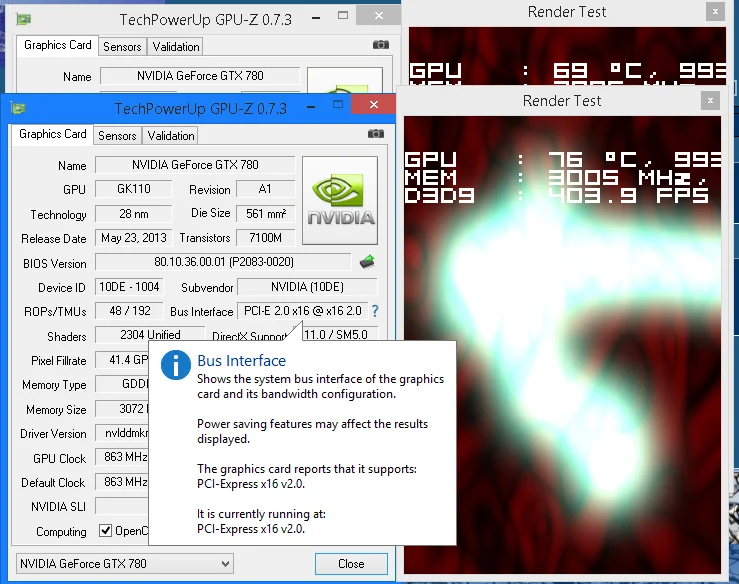
Task: Click 'Bus Interface' tooltip heading
Action: (x=241, y=361)
